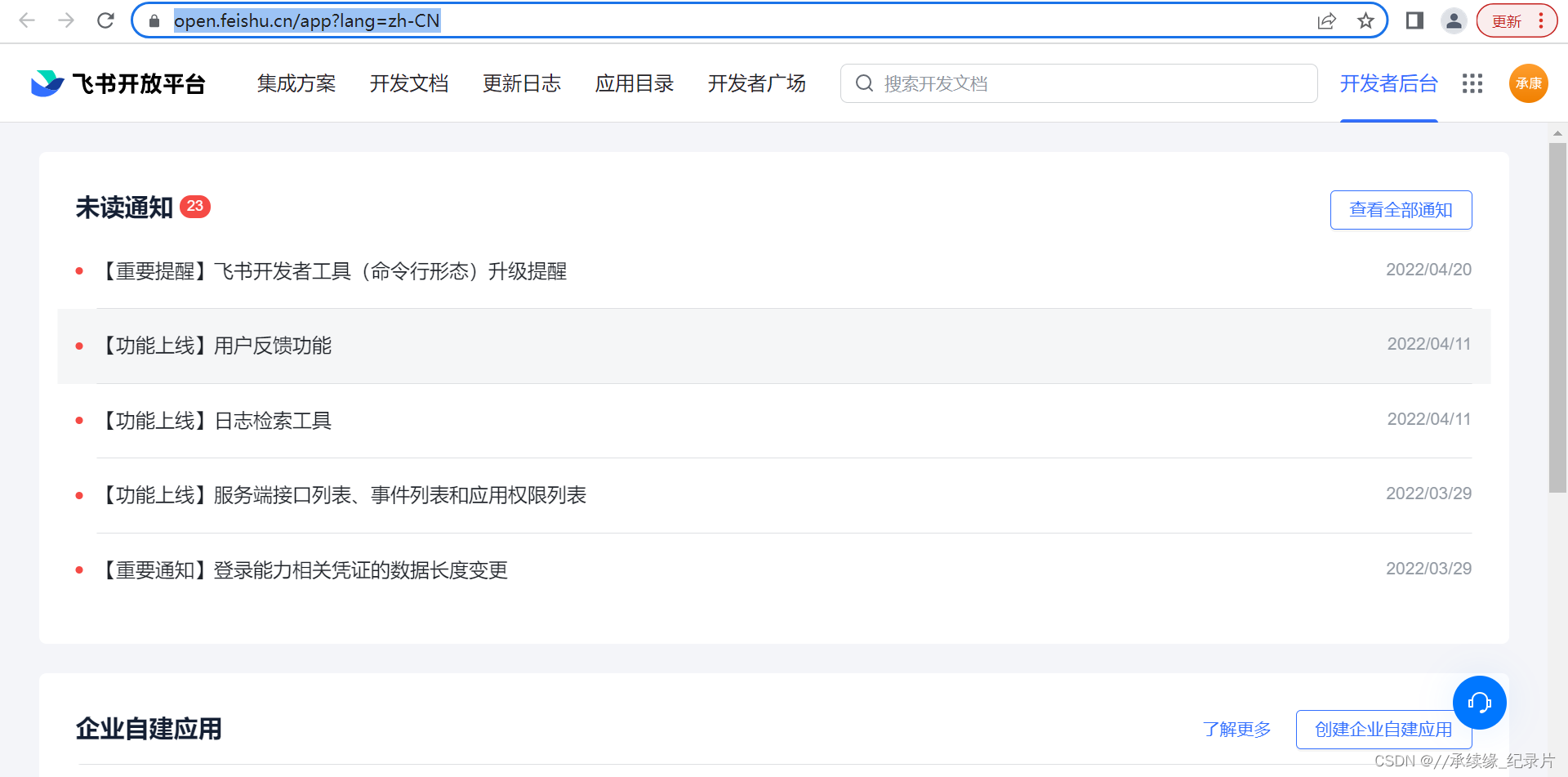This screenshot has width=1568, height=777.
Task: Click the browser back arrow
Action: coord(27,20)
